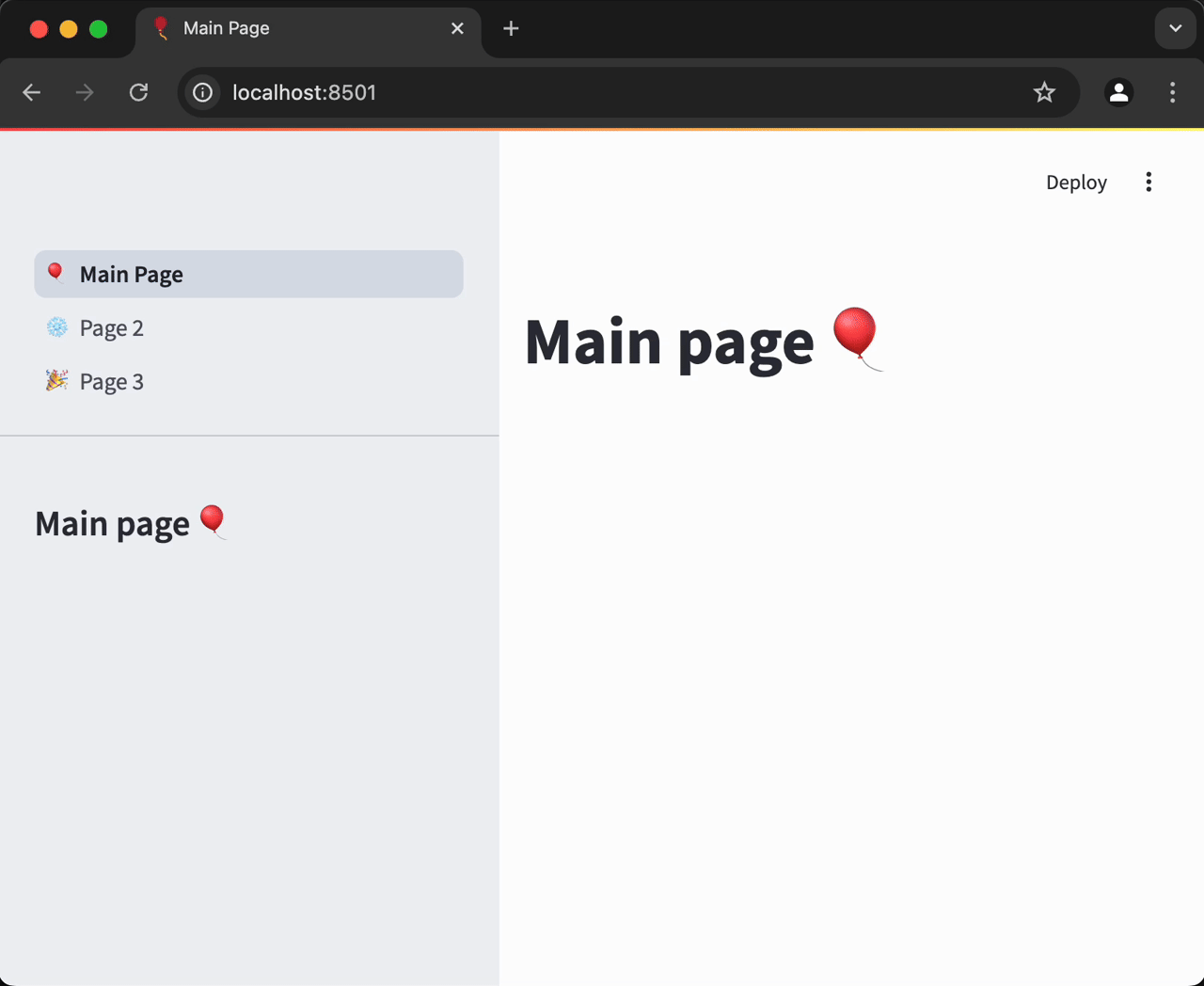Bookmark the page using the star icon
This screenshot has height=986, width=1204.
tap(1045, 92)
